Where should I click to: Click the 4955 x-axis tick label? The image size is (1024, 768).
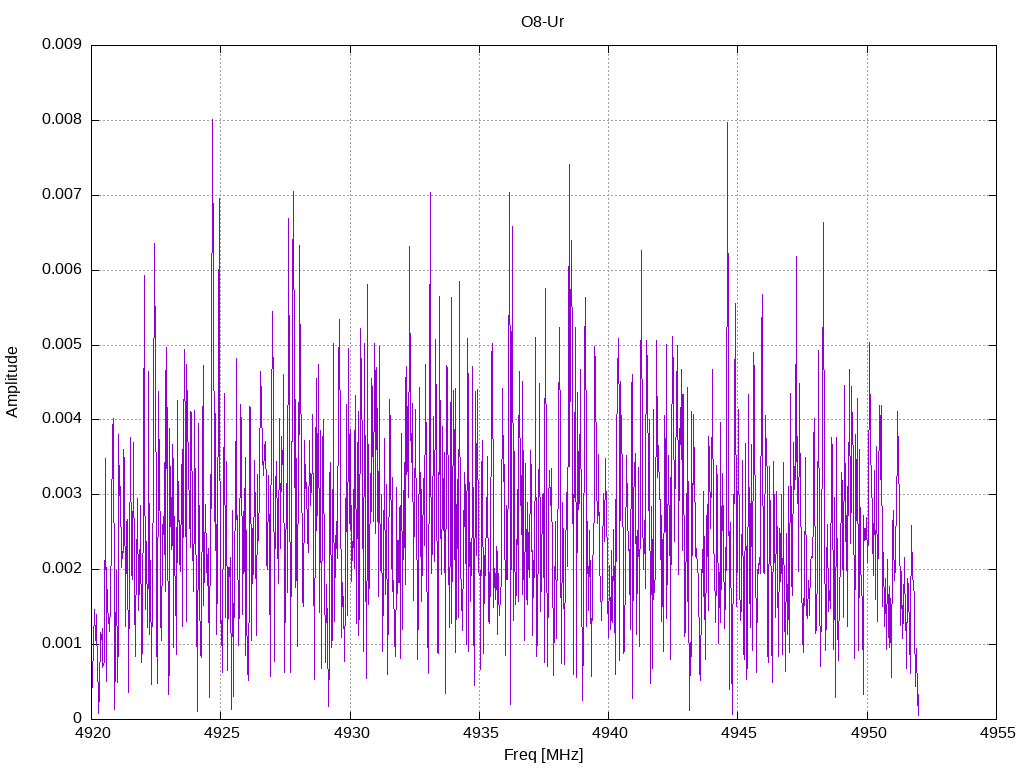[x=997, y=733]
